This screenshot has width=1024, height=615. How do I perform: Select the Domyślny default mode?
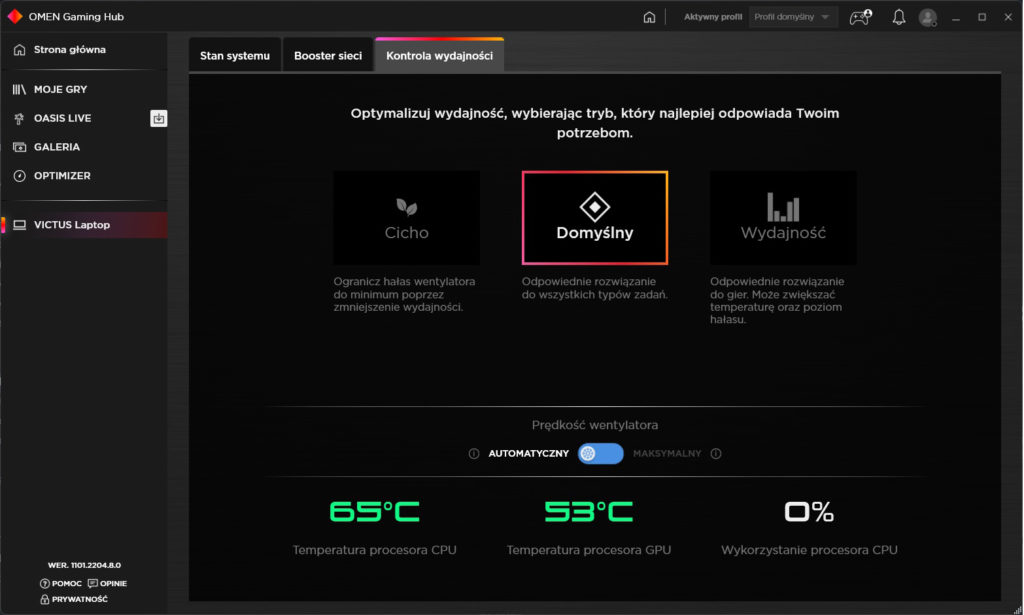tap(595, 218)
